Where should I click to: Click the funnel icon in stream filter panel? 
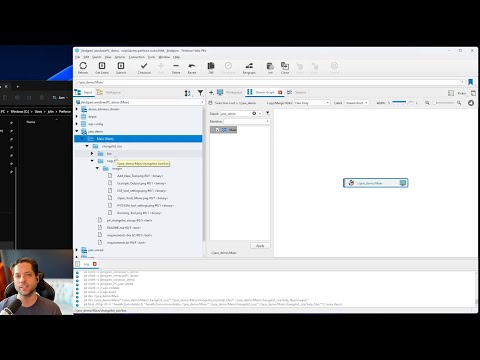pos(267,114)
